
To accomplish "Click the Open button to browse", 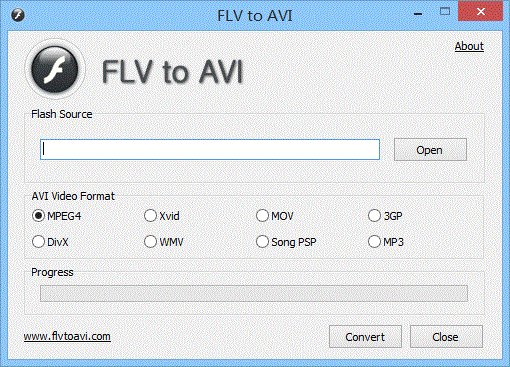I will tap(430, 150).
